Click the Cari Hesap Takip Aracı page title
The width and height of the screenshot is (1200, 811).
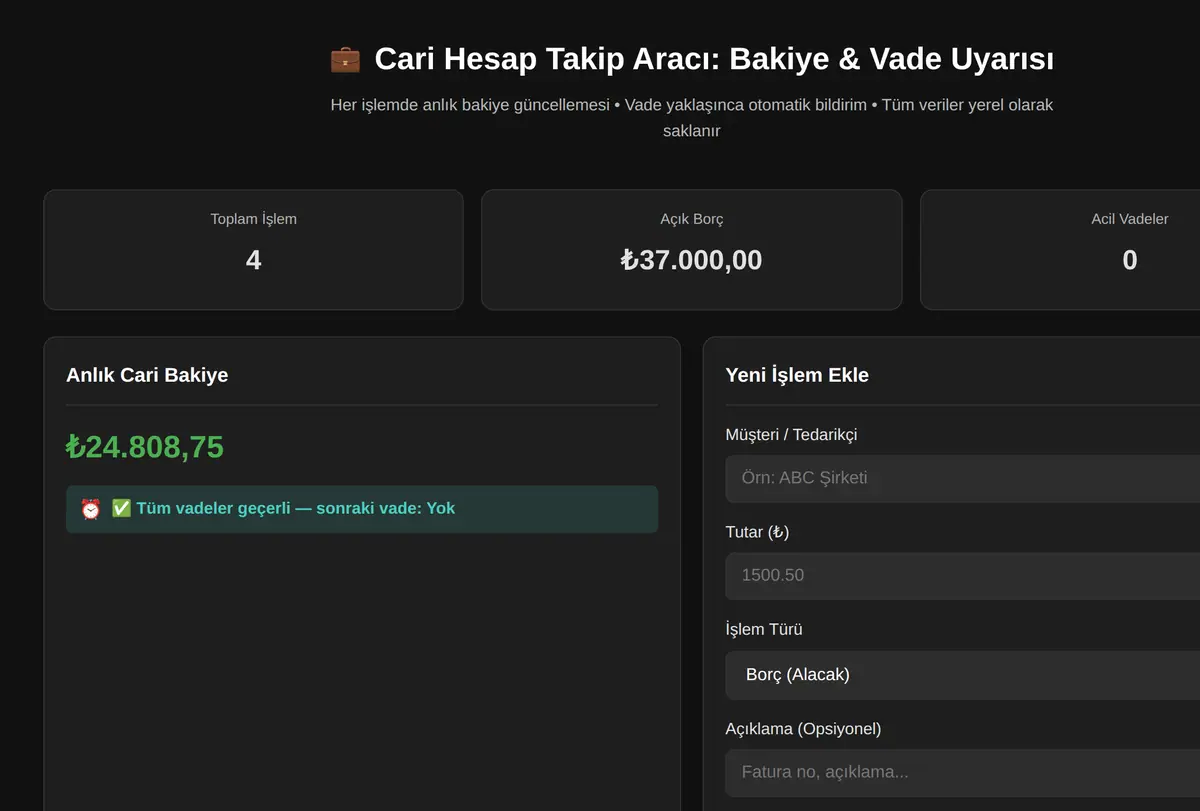tap(714, 59)
